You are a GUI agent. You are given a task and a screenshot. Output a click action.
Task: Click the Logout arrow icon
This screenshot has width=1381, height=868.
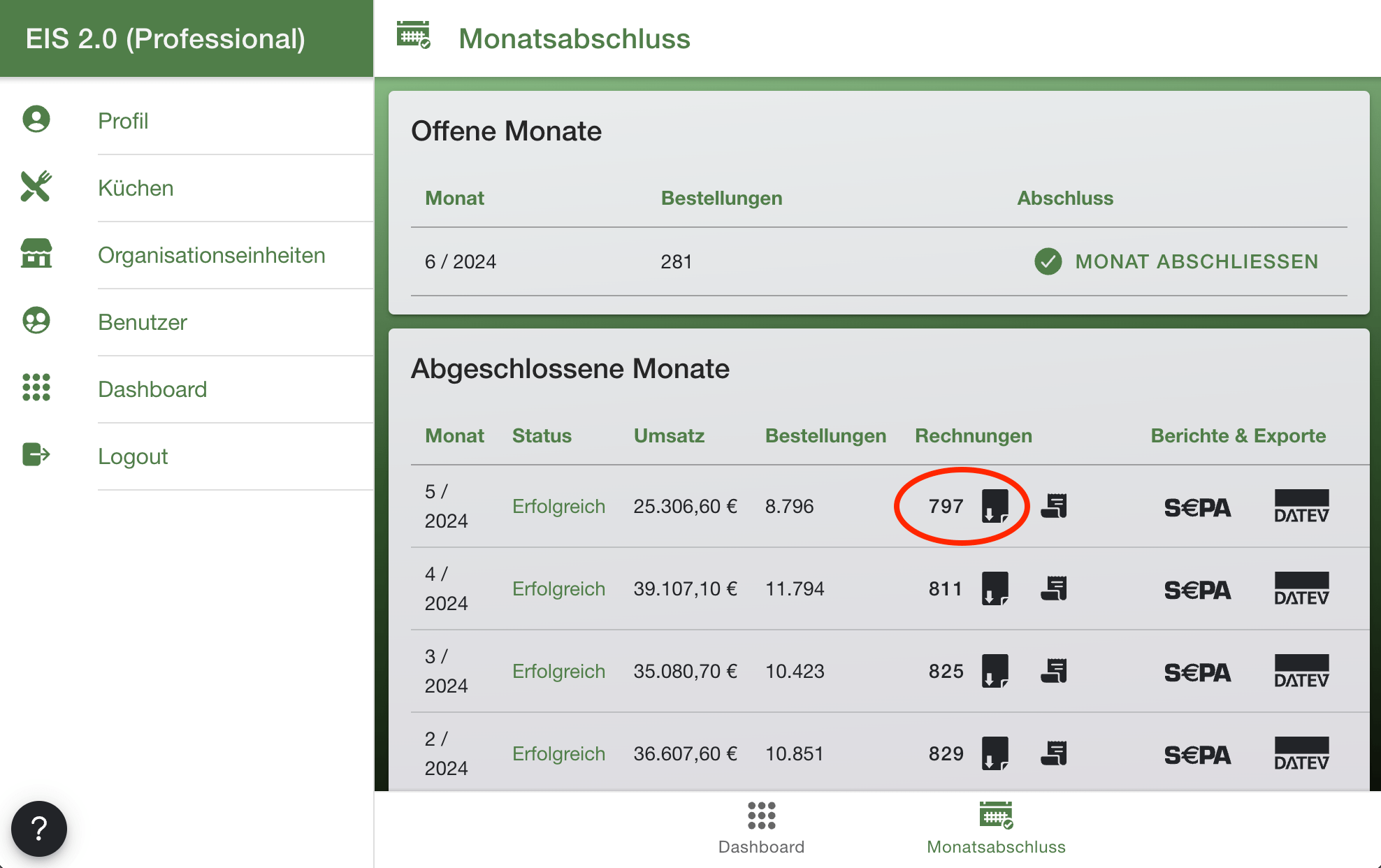point(36,454)
